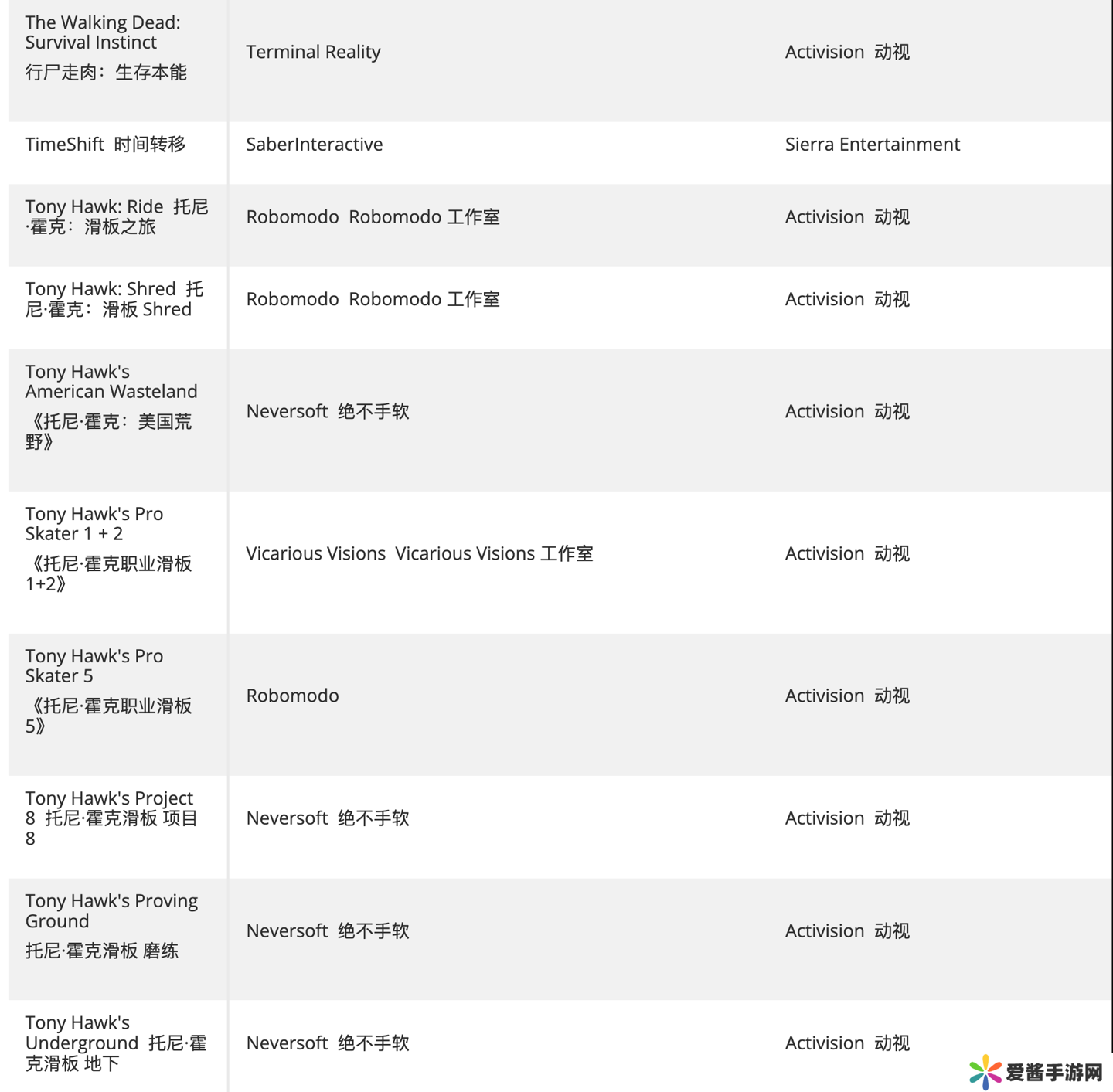Screen dimensions: 1113x1092
Task: Click SaberInteractive developer text
Action: [314, 145]
